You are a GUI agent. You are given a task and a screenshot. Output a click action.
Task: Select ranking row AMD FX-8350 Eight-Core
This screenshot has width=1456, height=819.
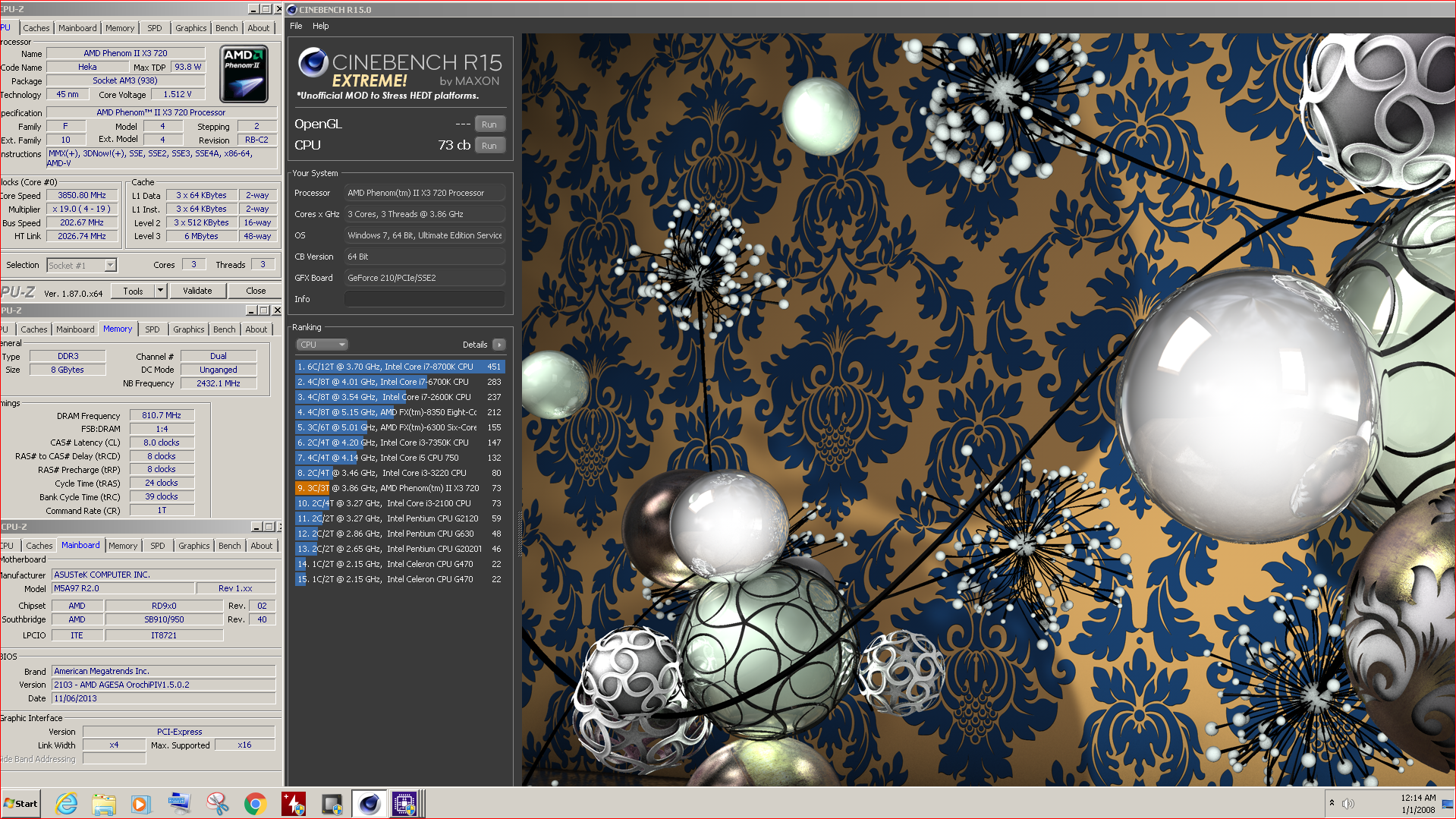pyautogui.click(x=400, y=412)
